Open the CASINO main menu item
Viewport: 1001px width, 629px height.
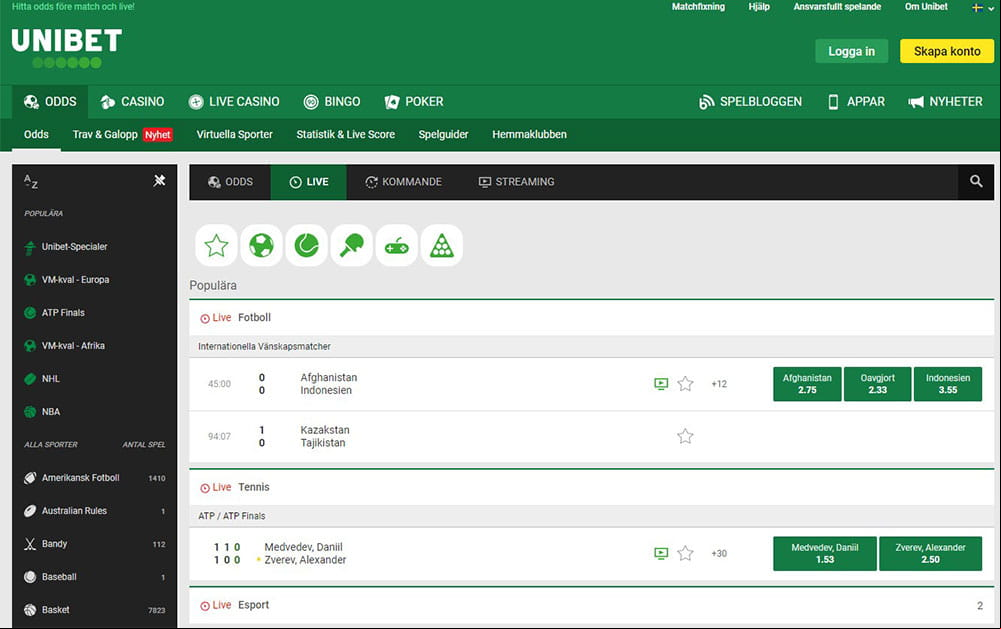[x=132, y=102]
